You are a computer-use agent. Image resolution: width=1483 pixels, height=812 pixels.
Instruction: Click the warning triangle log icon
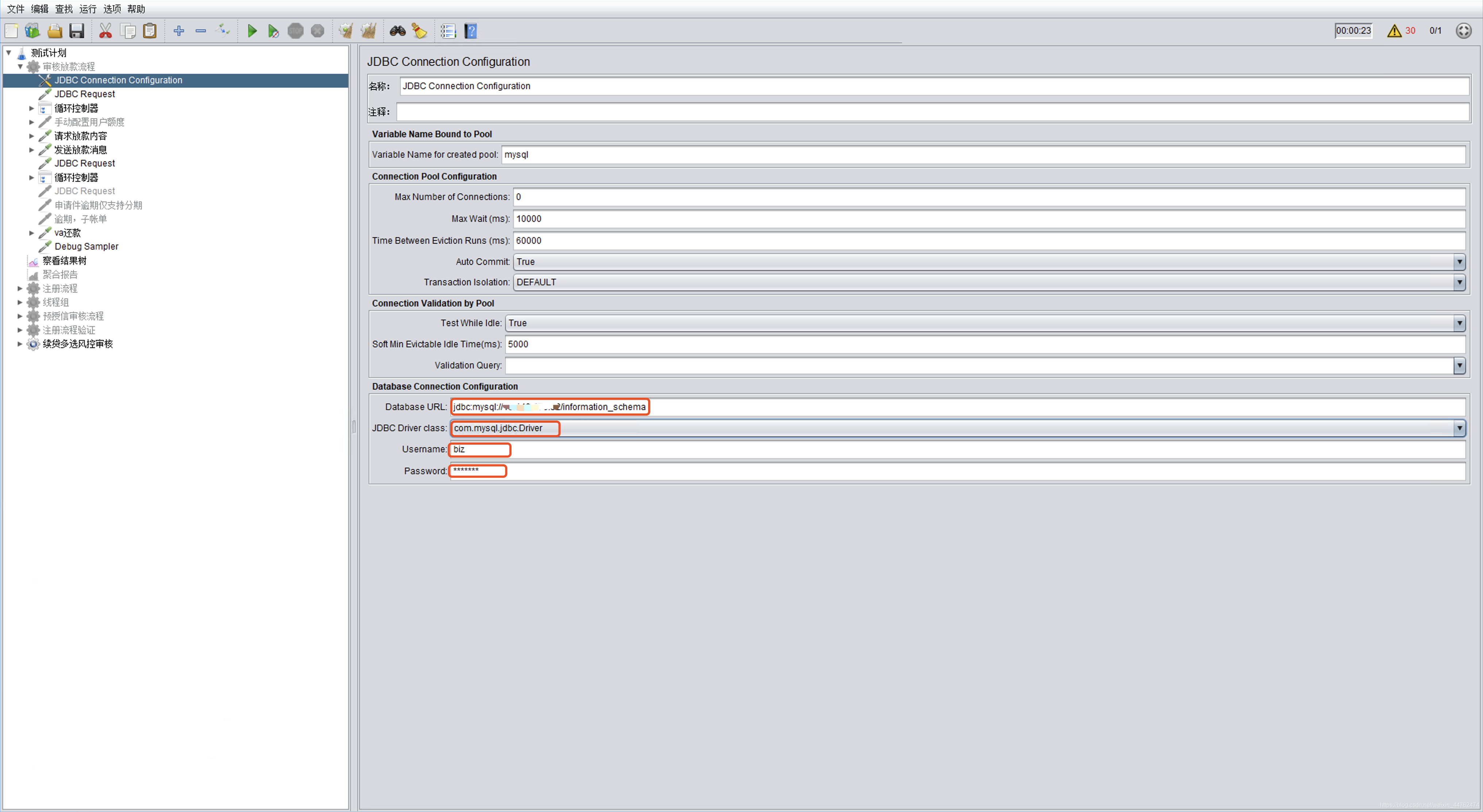click(1394, 31)
